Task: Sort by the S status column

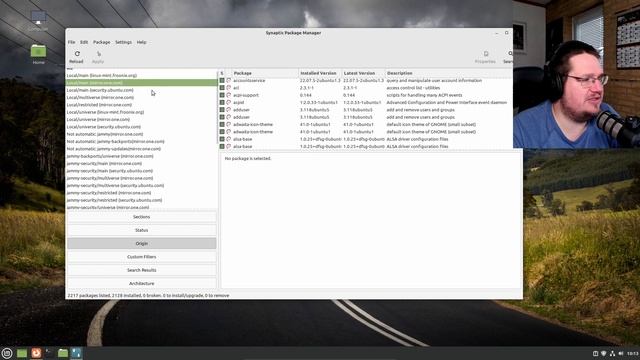Action: 222,73
